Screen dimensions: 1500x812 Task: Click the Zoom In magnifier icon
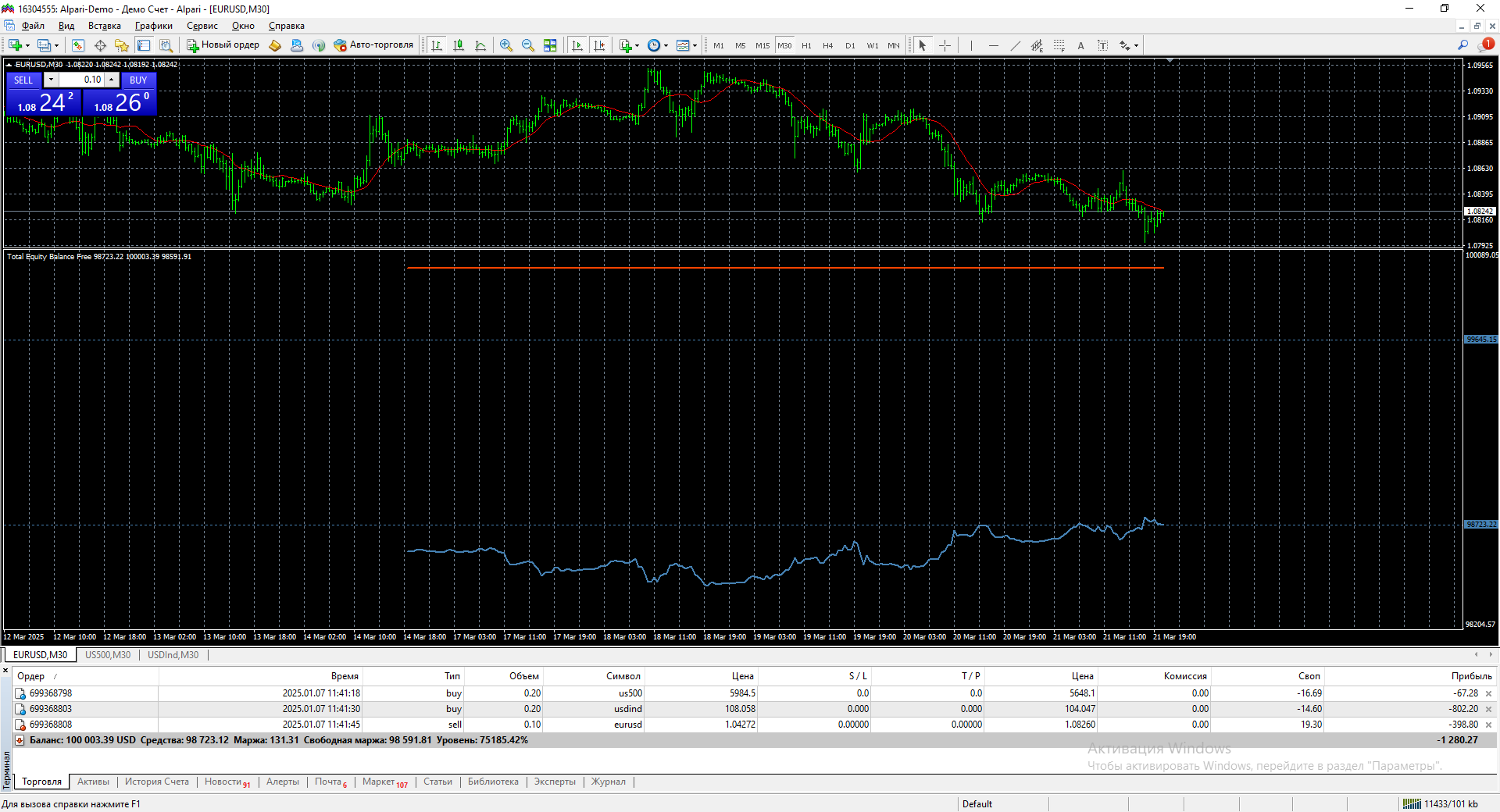[x=506, y=45]
